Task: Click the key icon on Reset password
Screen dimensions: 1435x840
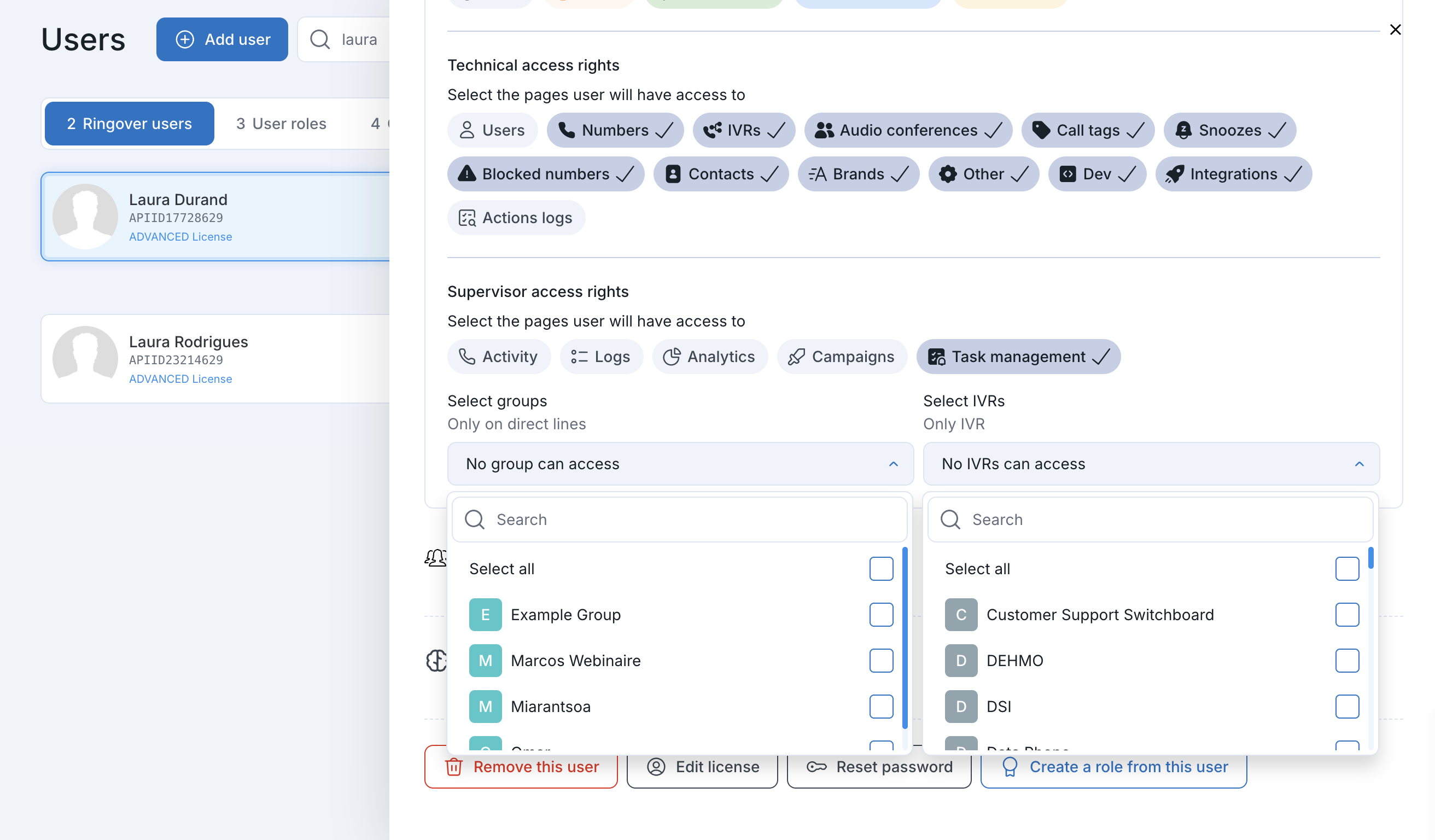Action: pyautogui.click(x=816, y=767)
